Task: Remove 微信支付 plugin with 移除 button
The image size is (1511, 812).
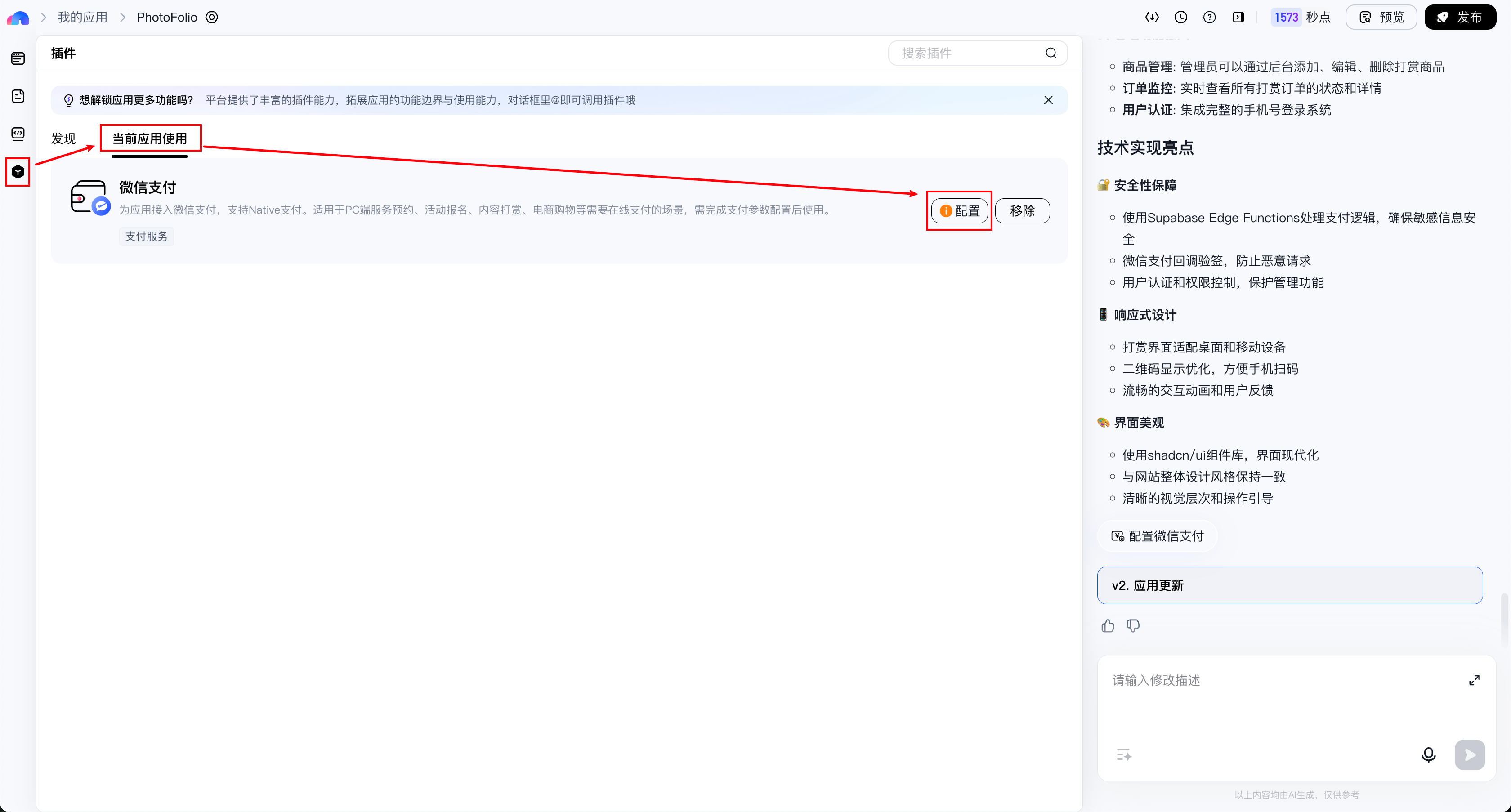Action: pyautogui.click(x=1022, y=210)
